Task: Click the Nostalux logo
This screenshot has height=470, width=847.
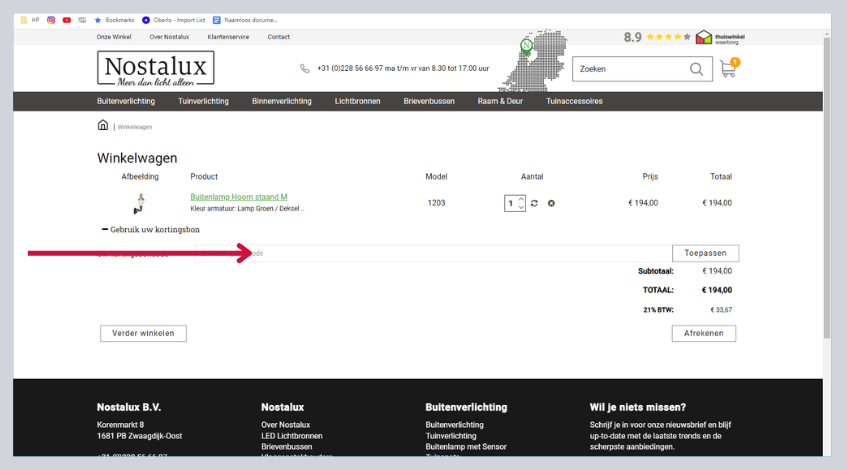Action: [x=155, y=69]
